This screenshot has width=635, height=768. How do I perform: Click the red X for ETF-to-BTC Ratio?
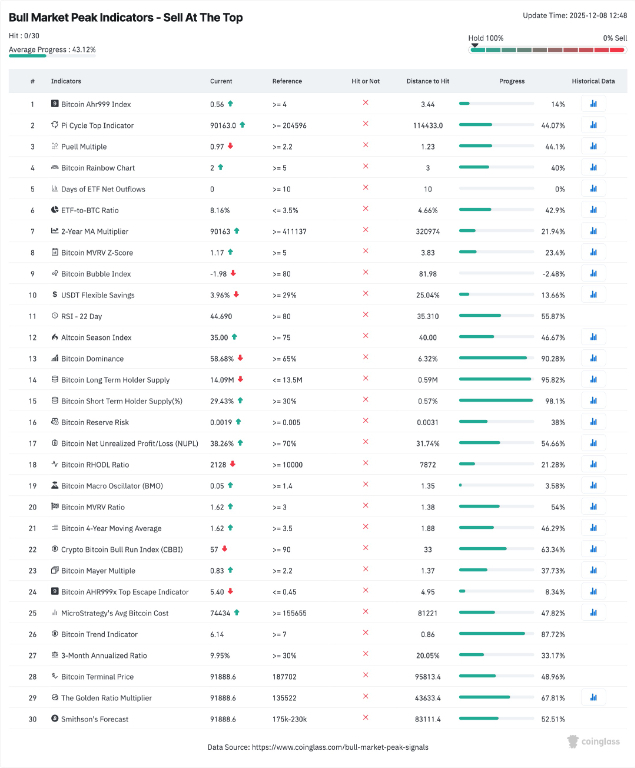(x=365, y=210)
